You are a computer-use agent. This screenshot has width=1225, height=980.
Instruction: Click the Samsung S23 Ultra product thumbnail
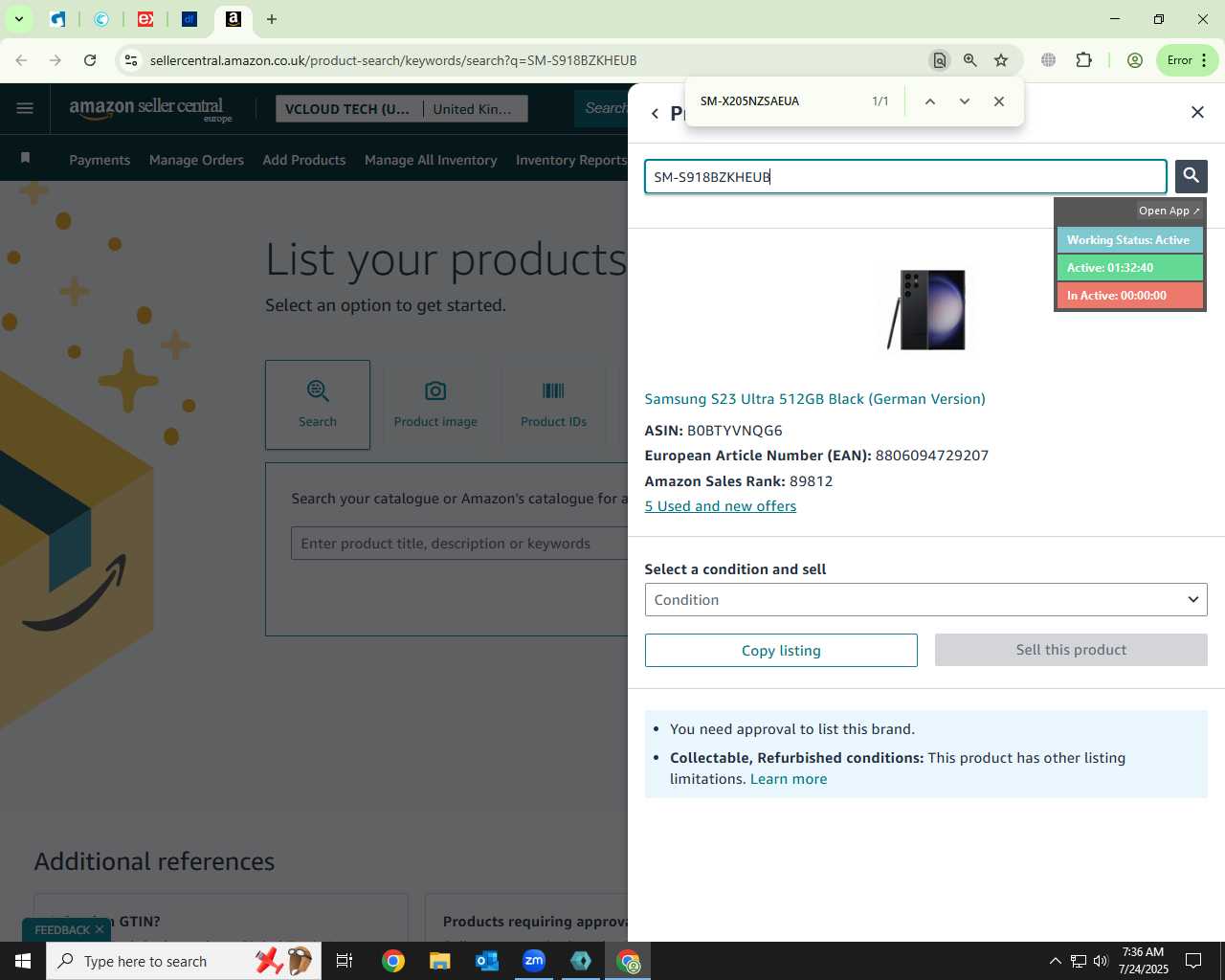[926, 310]
